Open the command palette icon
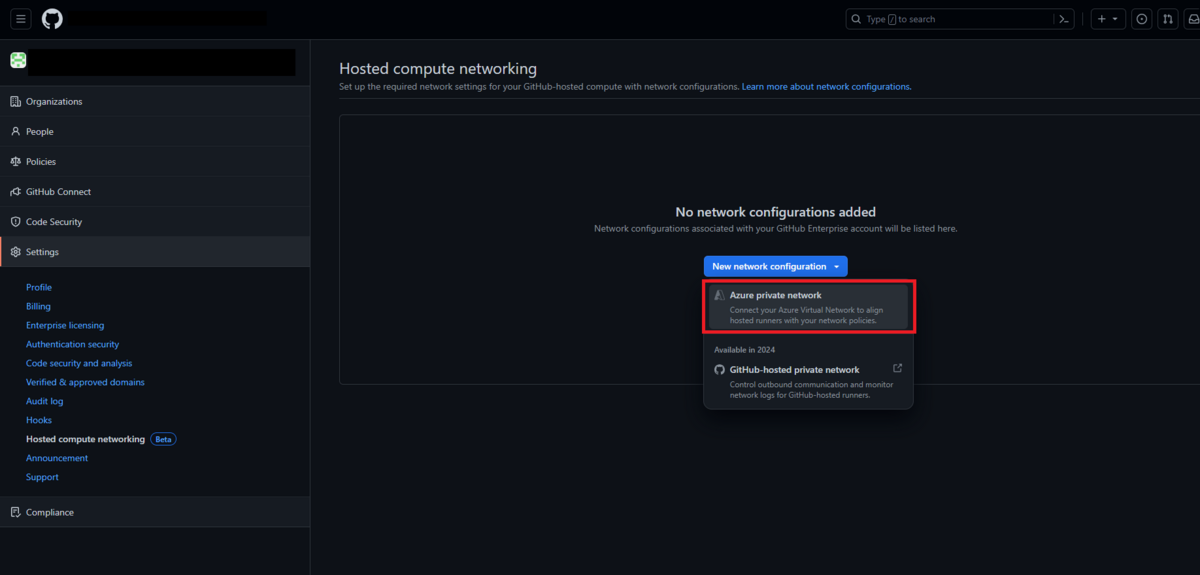 point(1064,19)
